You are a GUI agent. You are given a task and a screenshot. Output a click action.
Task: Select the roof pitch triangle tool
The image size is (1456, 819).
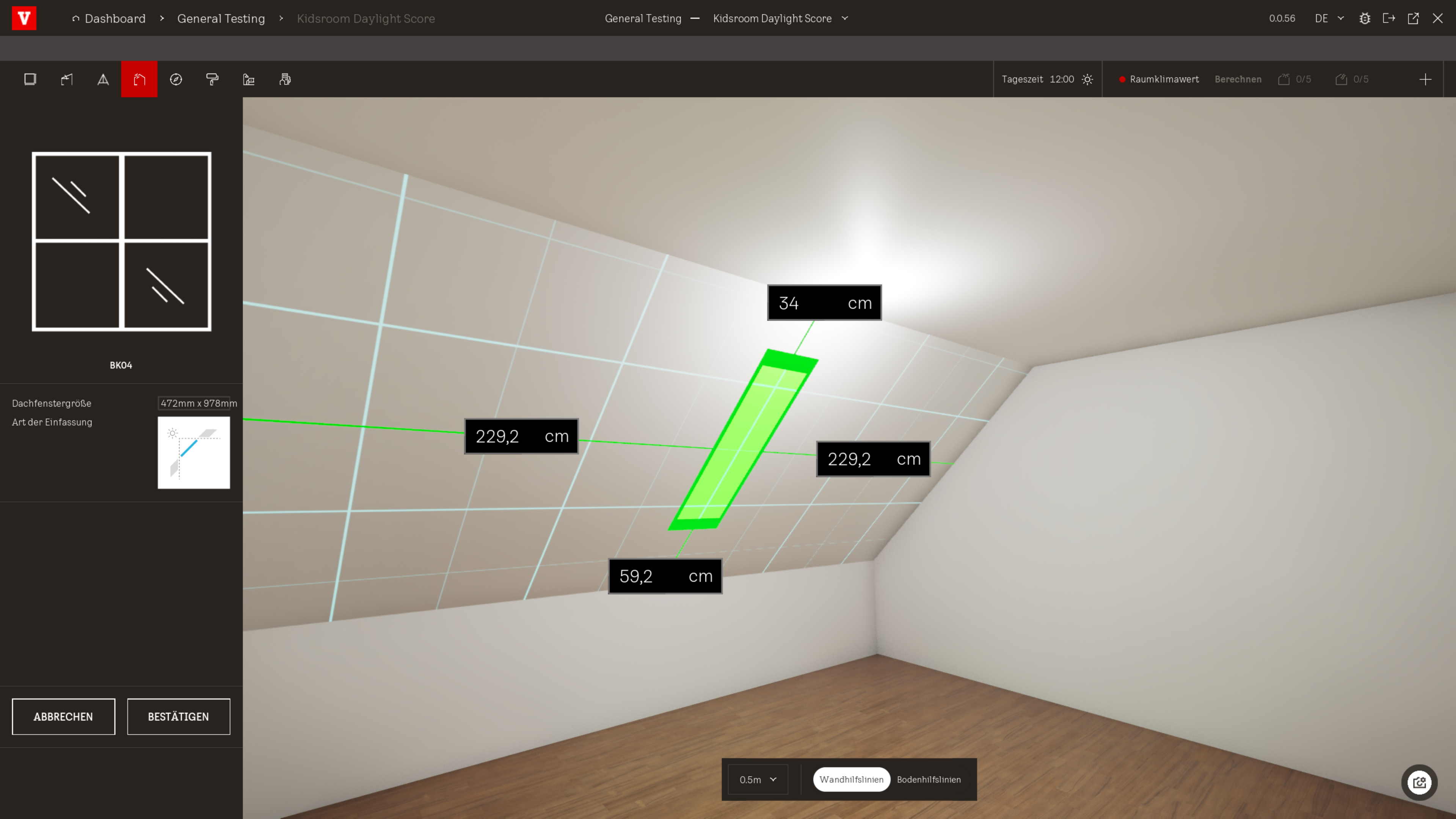tap(103, 79)
